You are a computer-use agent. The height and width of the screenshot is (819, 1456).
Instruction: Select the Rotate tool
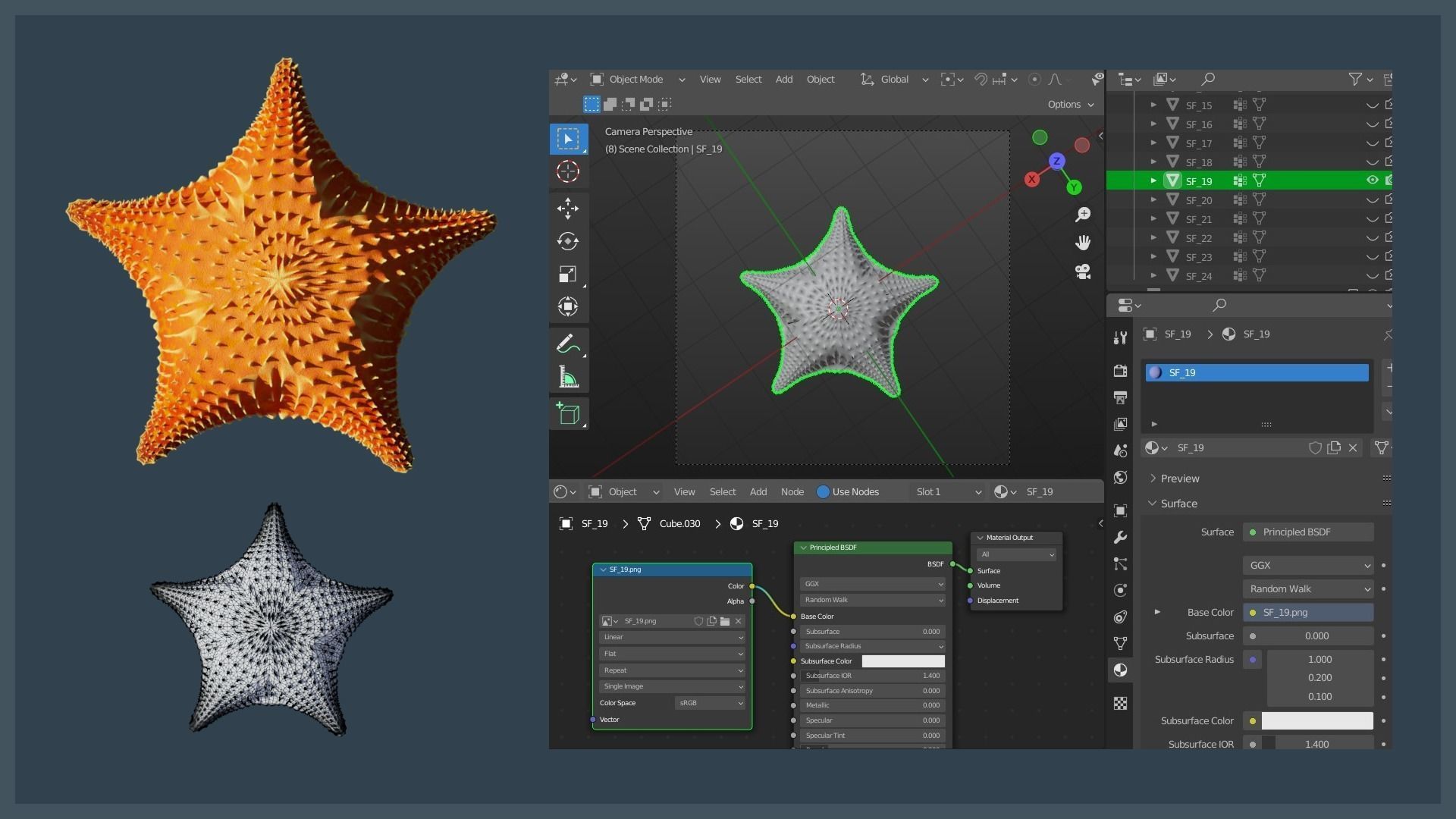pos(567,241)
